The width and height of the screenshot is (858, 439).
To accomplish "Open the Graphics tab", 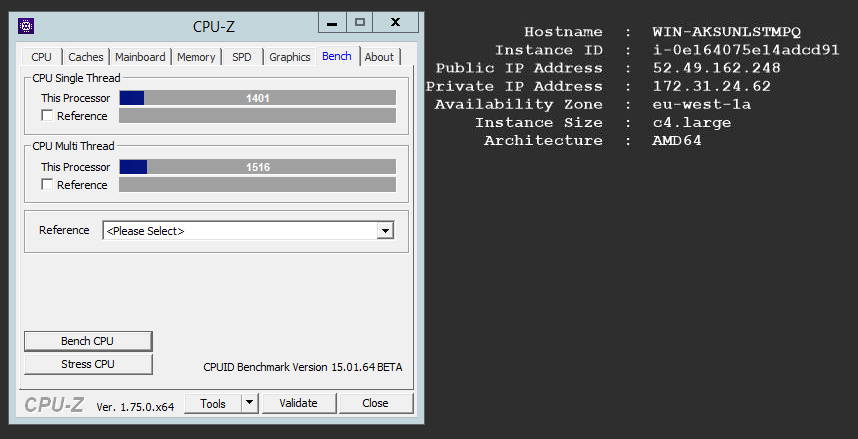I will [x=289, y=57].
